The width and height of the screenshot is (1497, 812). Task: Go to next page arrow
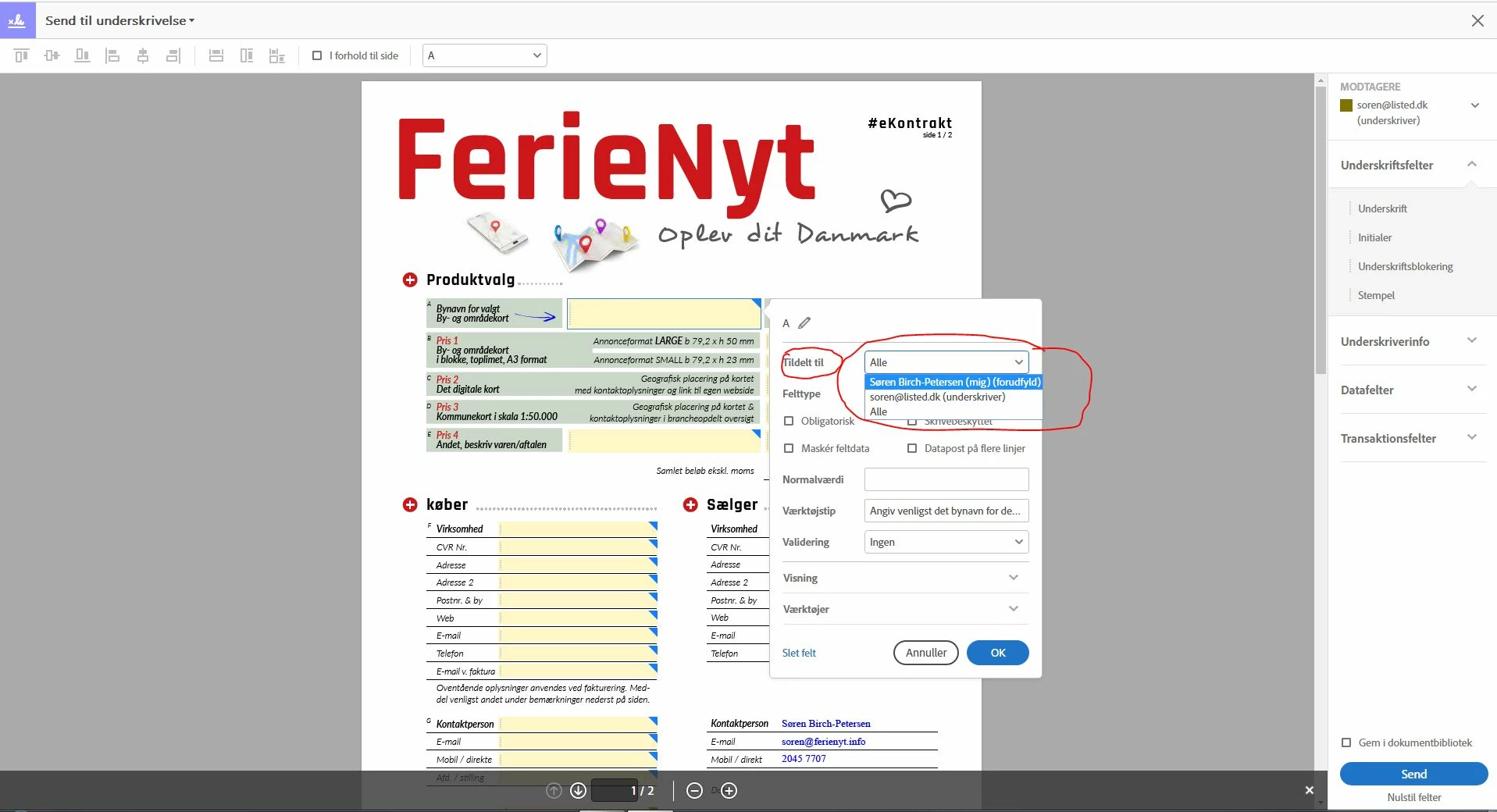pos(578,791)
